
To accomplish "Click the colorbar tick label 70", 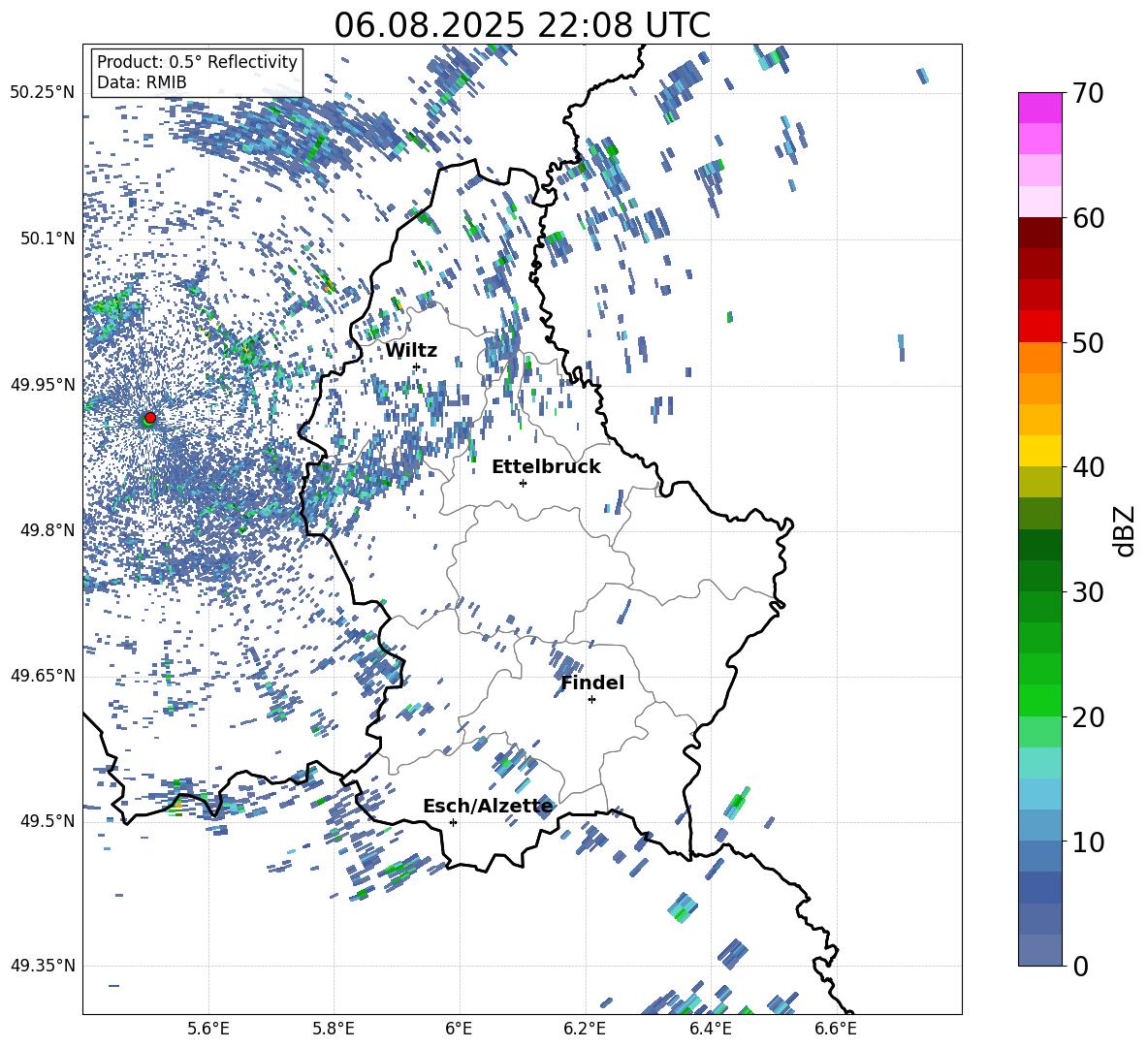I will [x=1088, y=94].
